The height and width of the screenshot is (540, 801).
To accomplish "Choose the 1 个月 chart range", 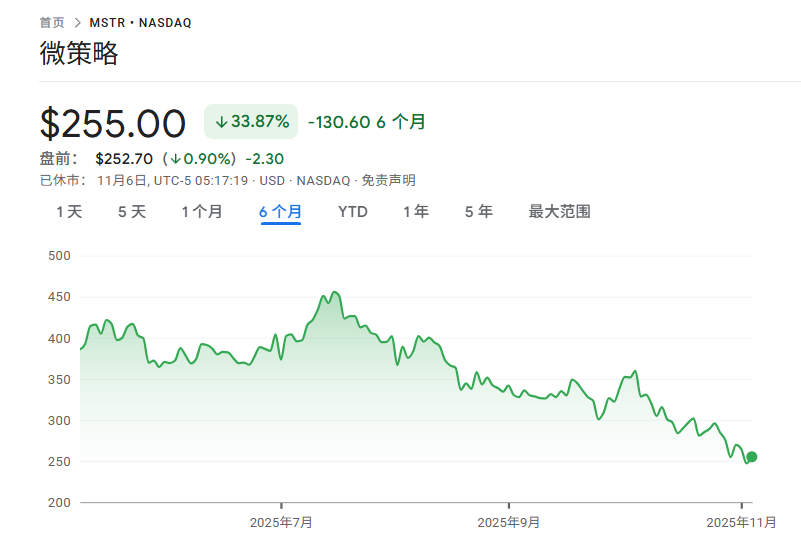I will [x=201, y=212].
